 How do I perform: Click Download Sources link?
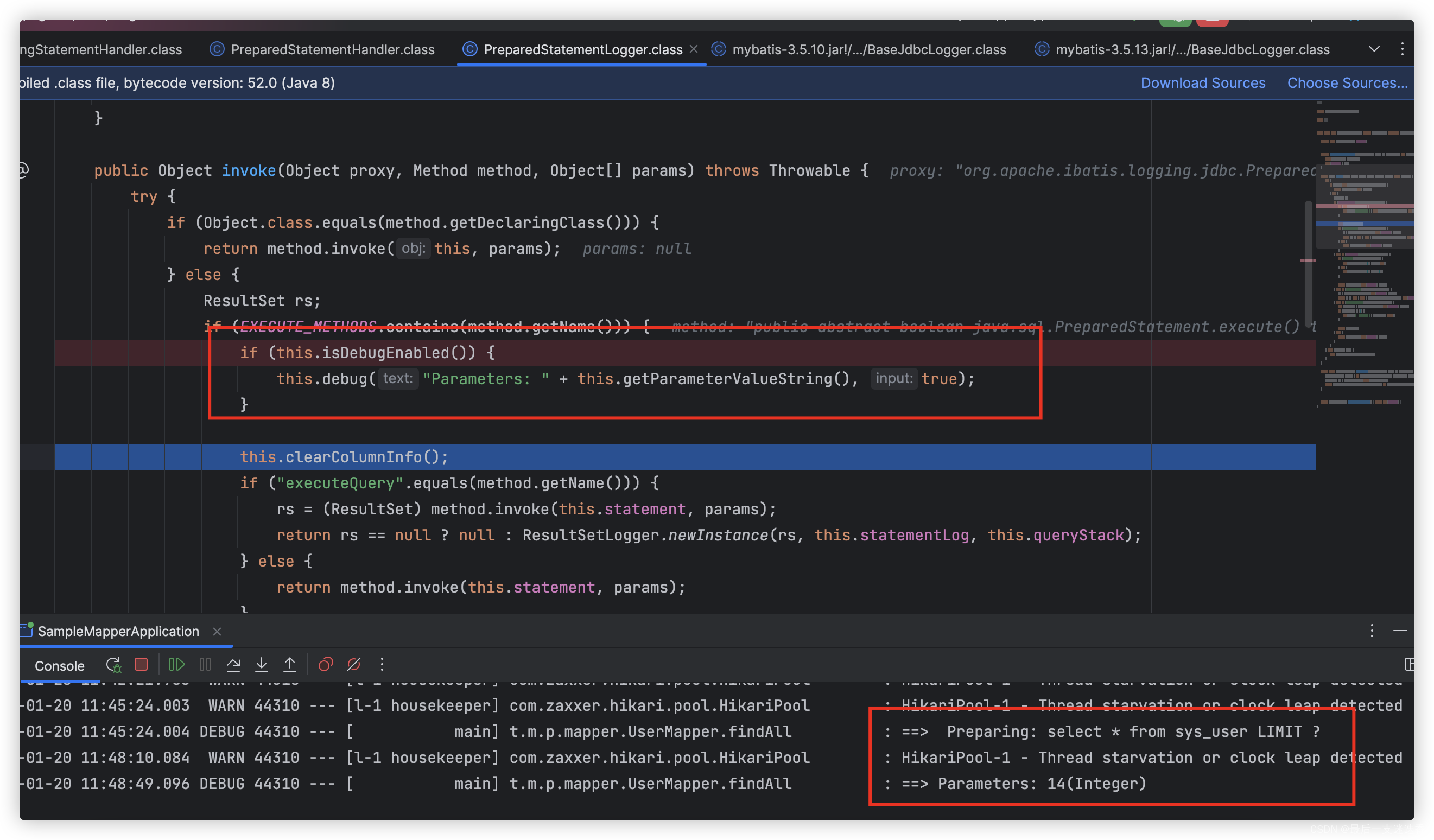[x=1202, y=83]
